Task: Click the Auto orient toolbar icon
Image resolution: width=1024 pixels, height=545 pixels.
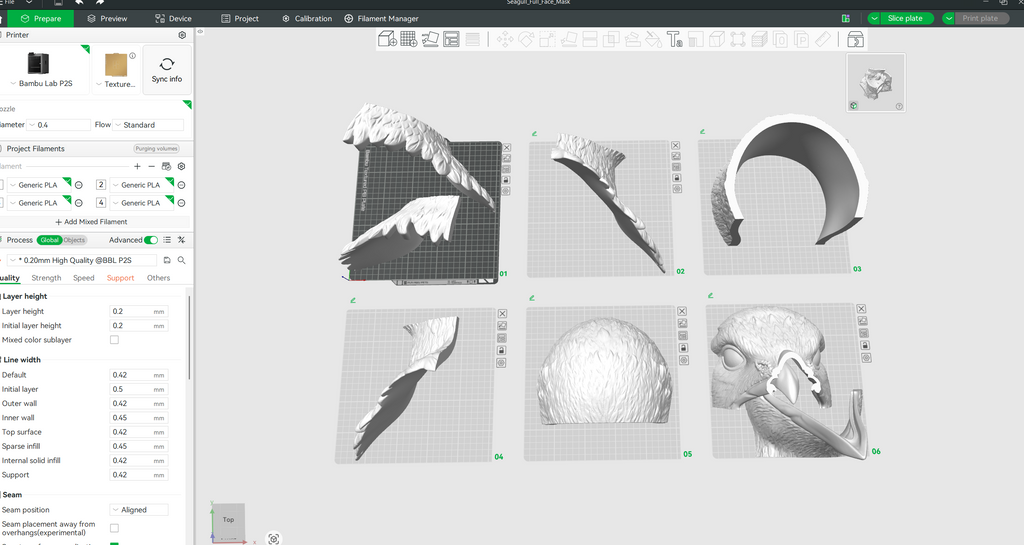Action: pos(430,39)
